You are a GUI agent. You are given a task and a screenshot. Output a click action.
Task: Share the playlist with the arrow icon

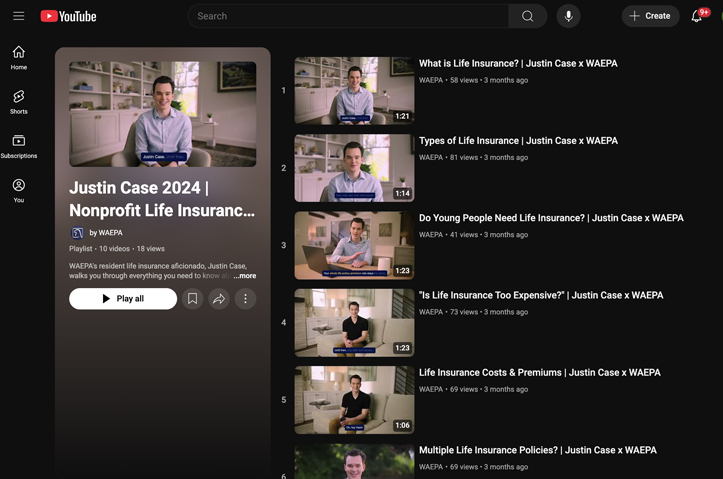[219, 299]
